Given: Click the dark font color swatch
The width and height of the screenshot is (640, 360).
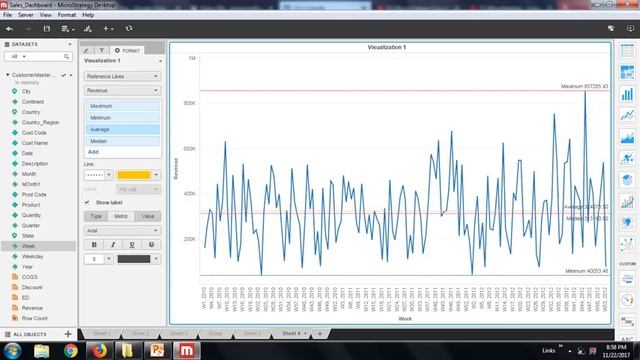Looking at the screenshot, I should 134,259.
